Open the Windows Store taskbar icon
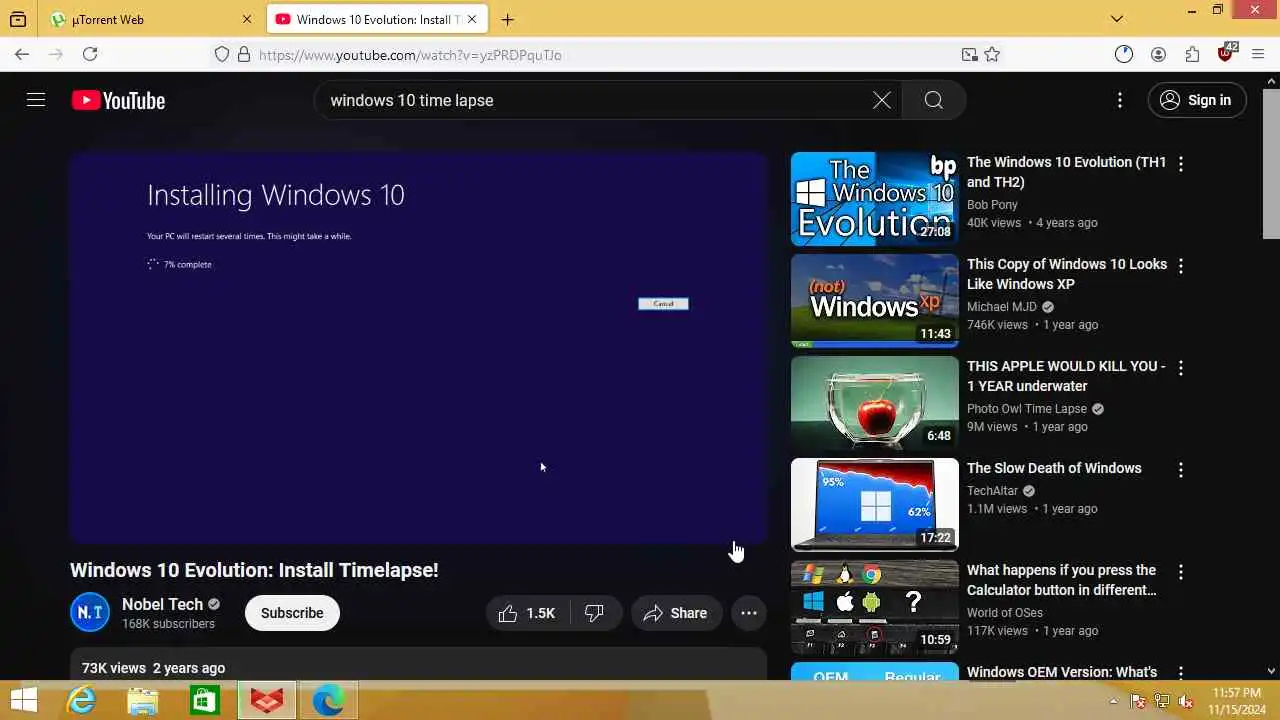 (x=205, y=701)
